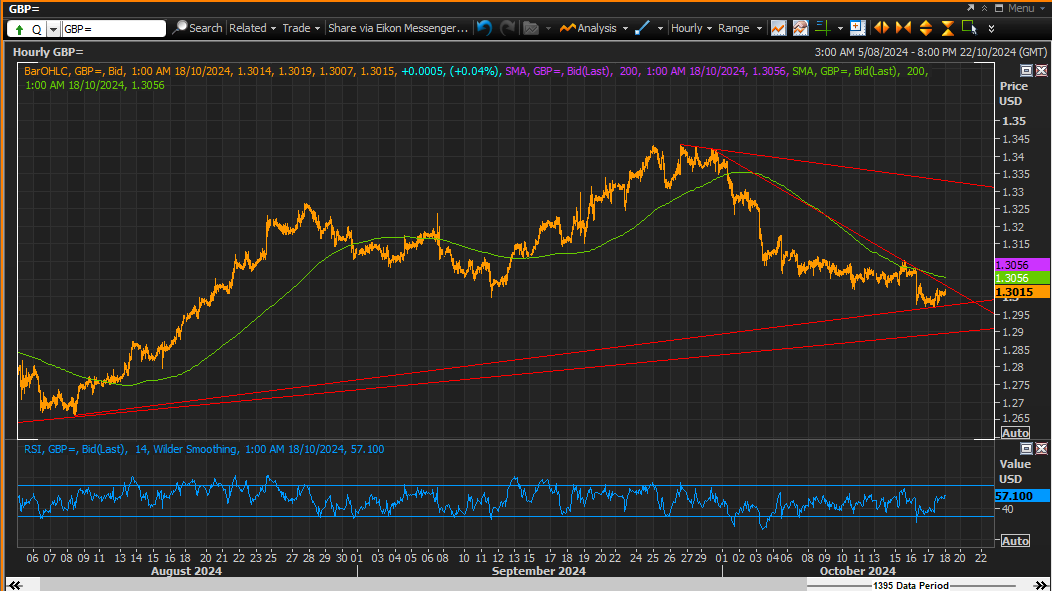The height and width of the screenshot is (591, 1052).
Task: Open the Related dropdown menu
Action: [x=252, y=28]
